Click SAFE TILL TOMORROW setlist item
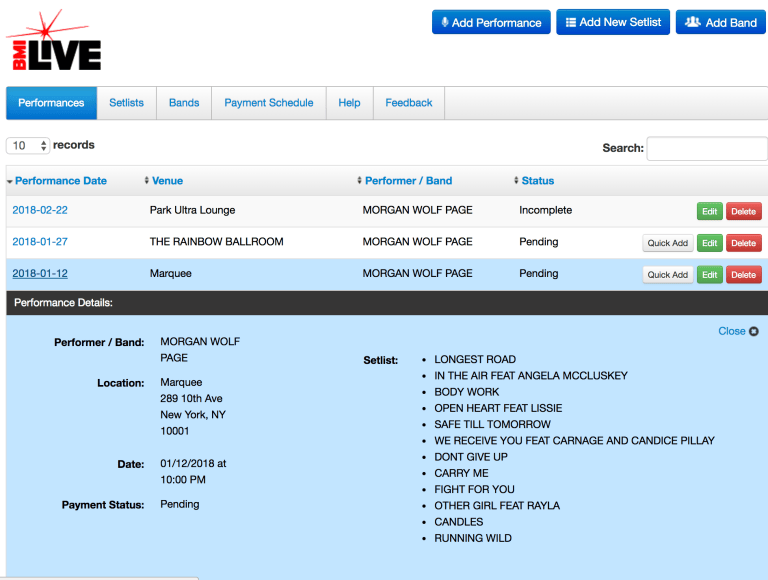This screenshot has width=768, height=580. pos(492,424)
